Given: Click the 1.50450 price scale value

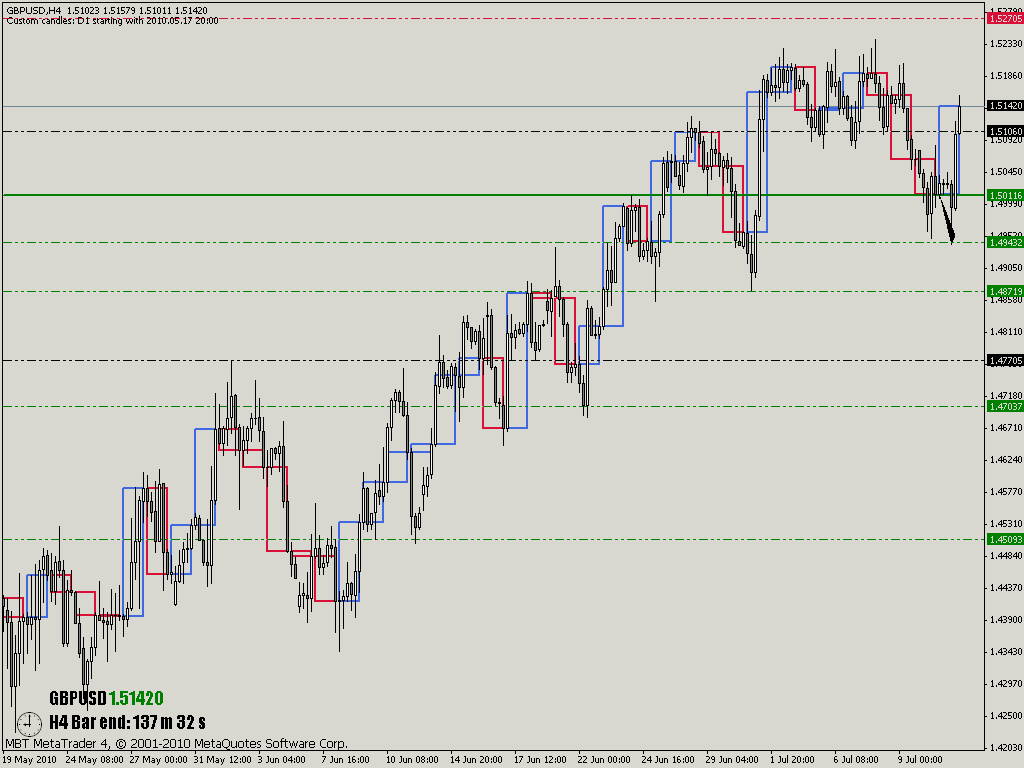Looking at the screenshot, I should click(1006, 172).
